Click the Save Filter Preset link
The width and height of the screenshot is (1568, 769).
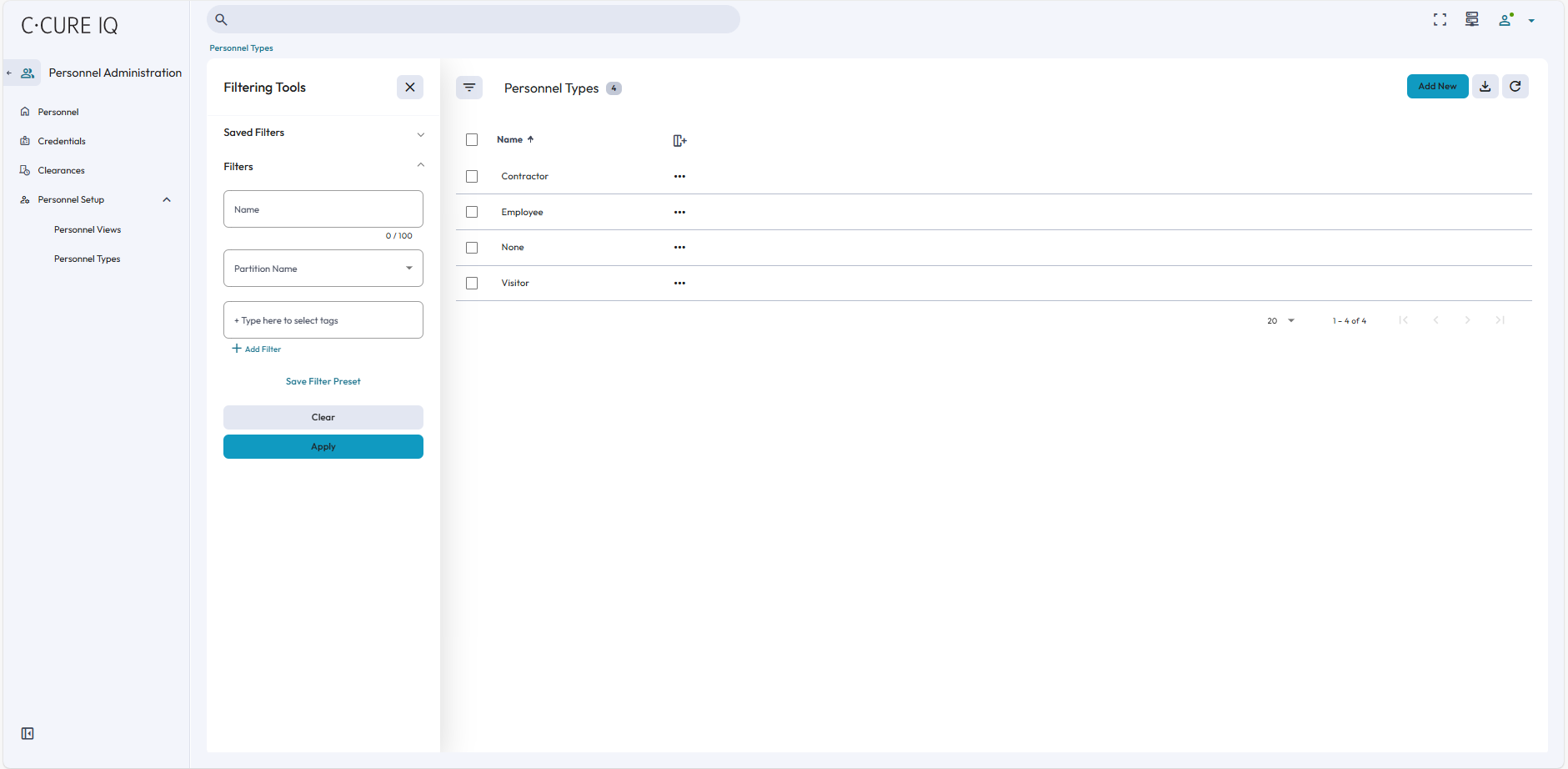(x=323, y=382)
